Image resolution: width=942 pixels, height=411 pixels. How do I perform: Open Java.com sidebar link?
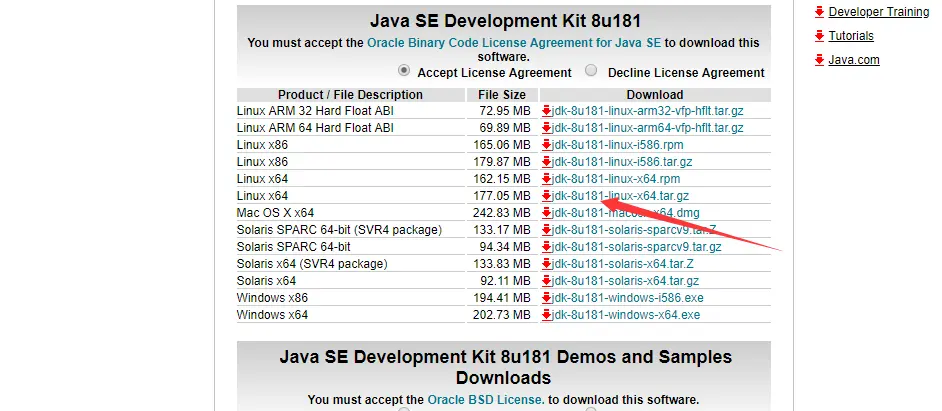(x=854, y=59)
